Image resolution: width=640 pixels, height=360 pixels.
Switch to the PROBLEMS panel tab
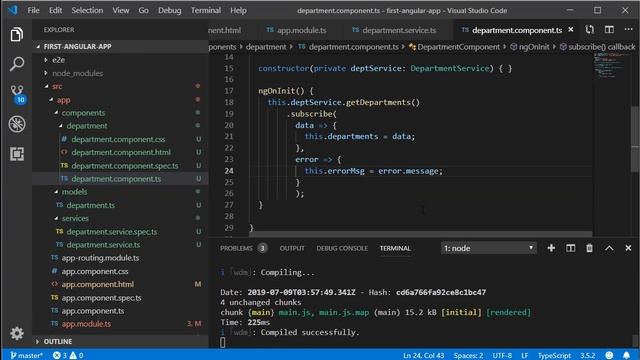pyautogui.click(x=243, y=248)
